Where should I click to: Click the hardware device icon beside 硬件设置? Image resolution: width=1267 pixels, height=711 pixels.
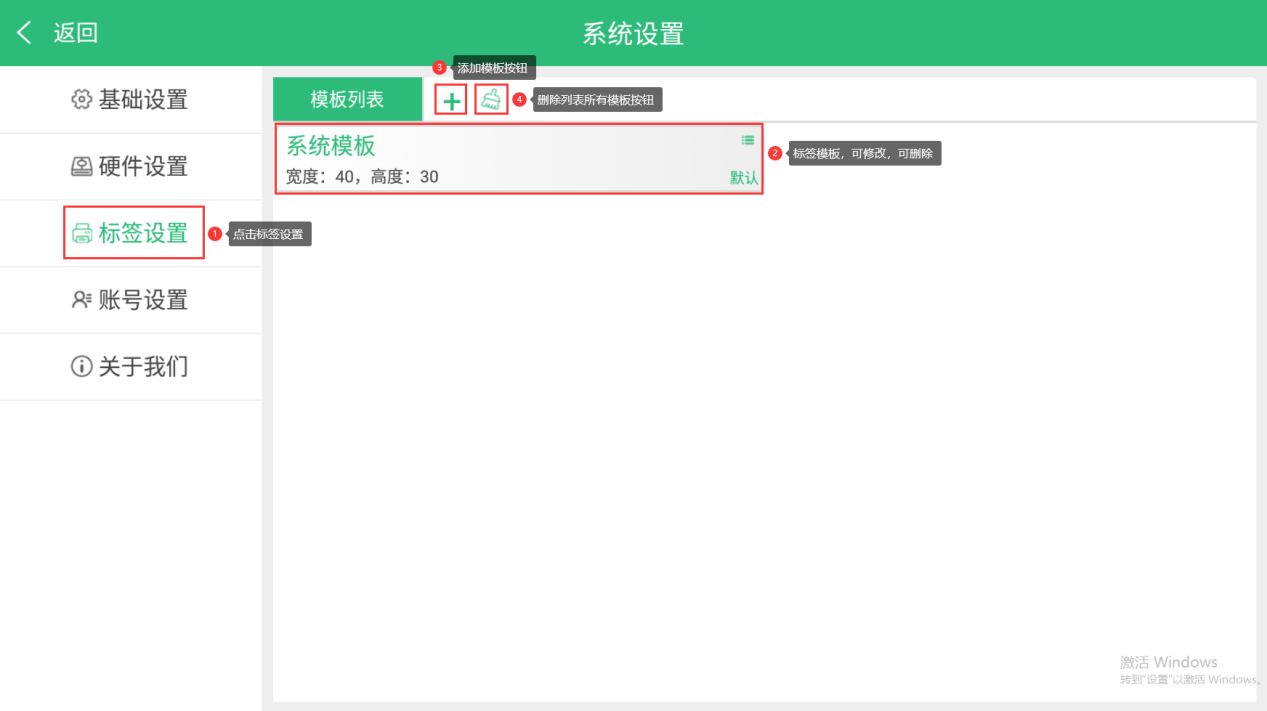pyautogui.click(x=81, y=167)
